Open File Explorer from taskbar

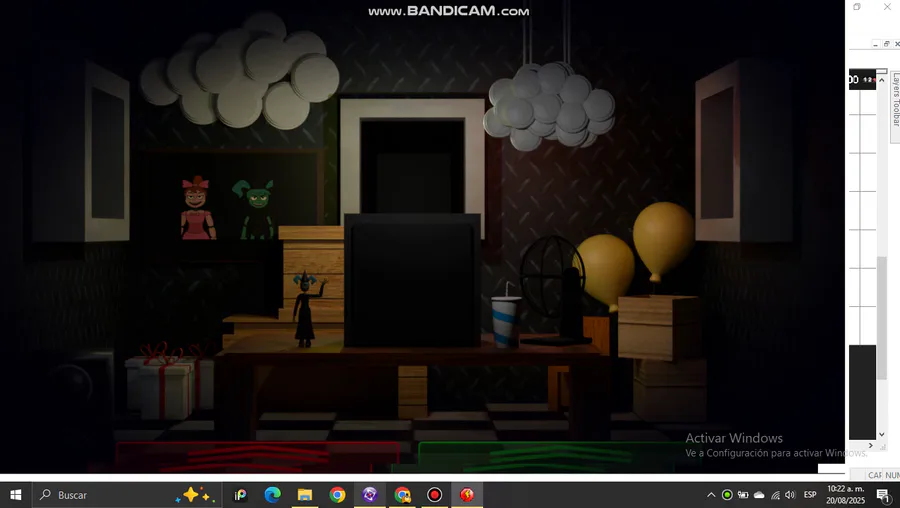tap(304, 495)
